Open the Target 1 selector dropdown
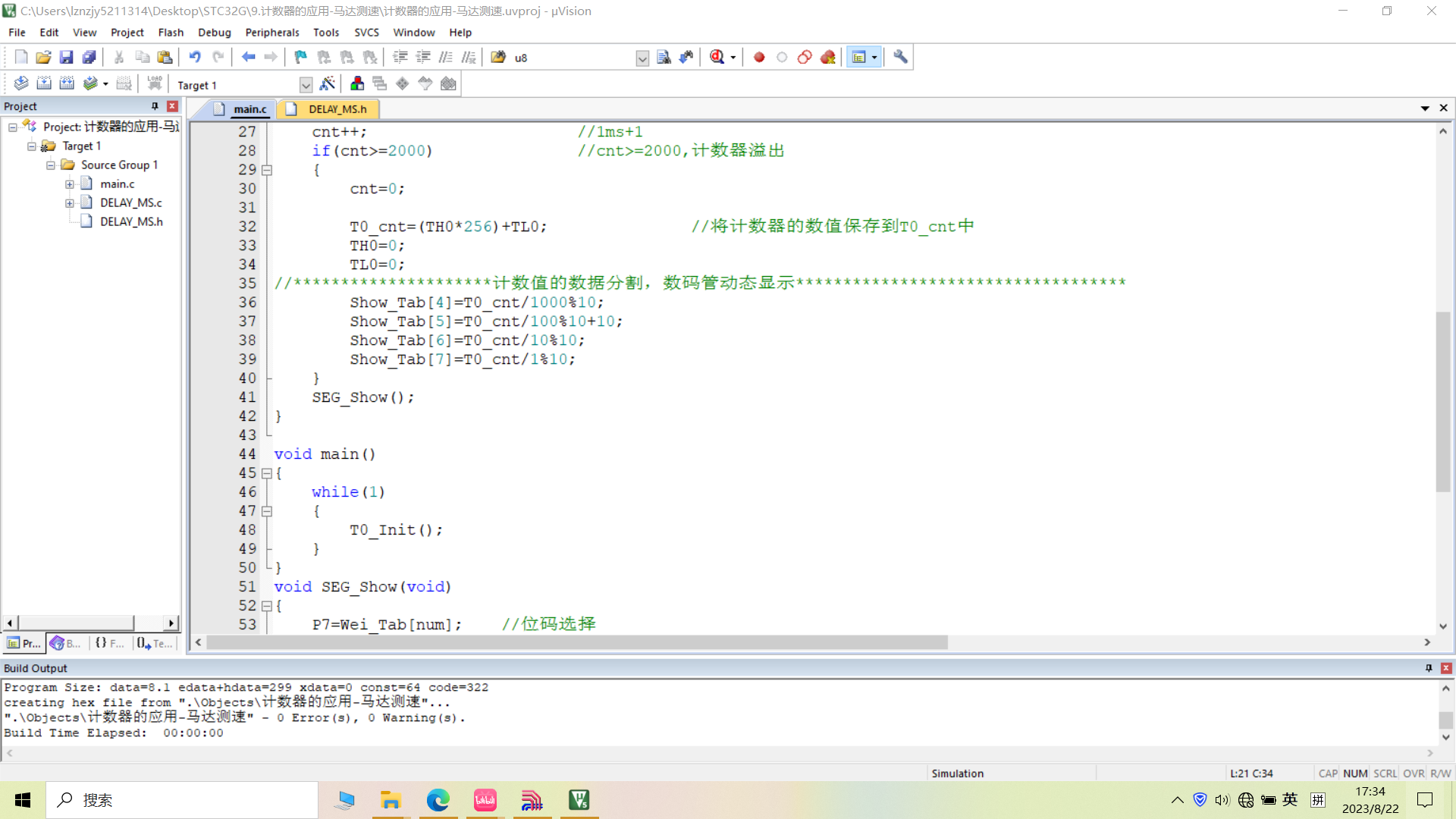The width and height of the screenshot is (1456, 819). coord(306,85)
